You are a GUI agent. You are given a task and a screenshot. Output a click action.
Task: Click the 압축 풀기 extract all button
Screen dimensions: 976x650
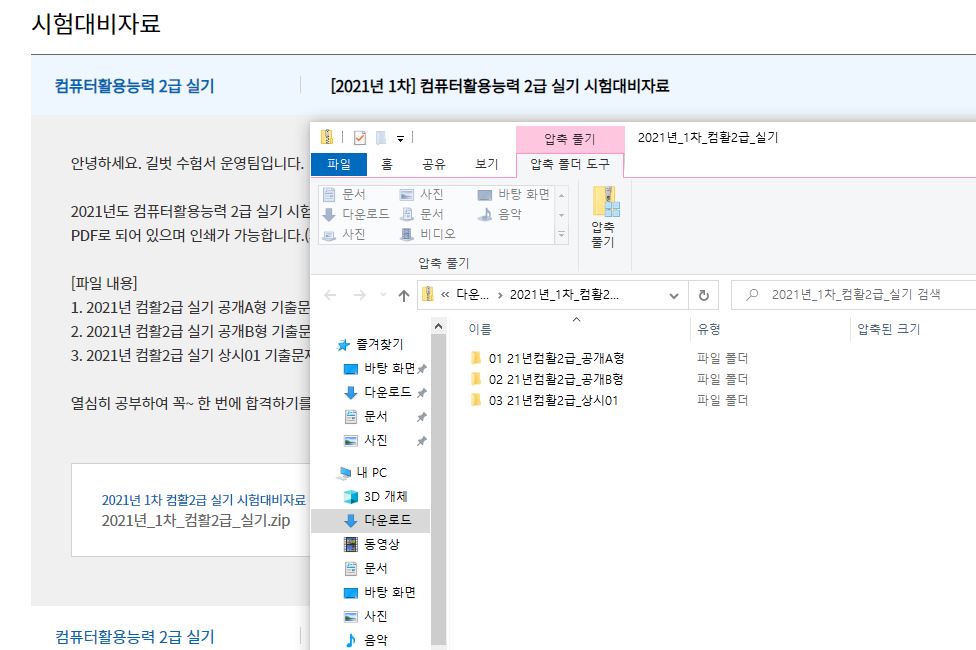[x=603, y=217]
